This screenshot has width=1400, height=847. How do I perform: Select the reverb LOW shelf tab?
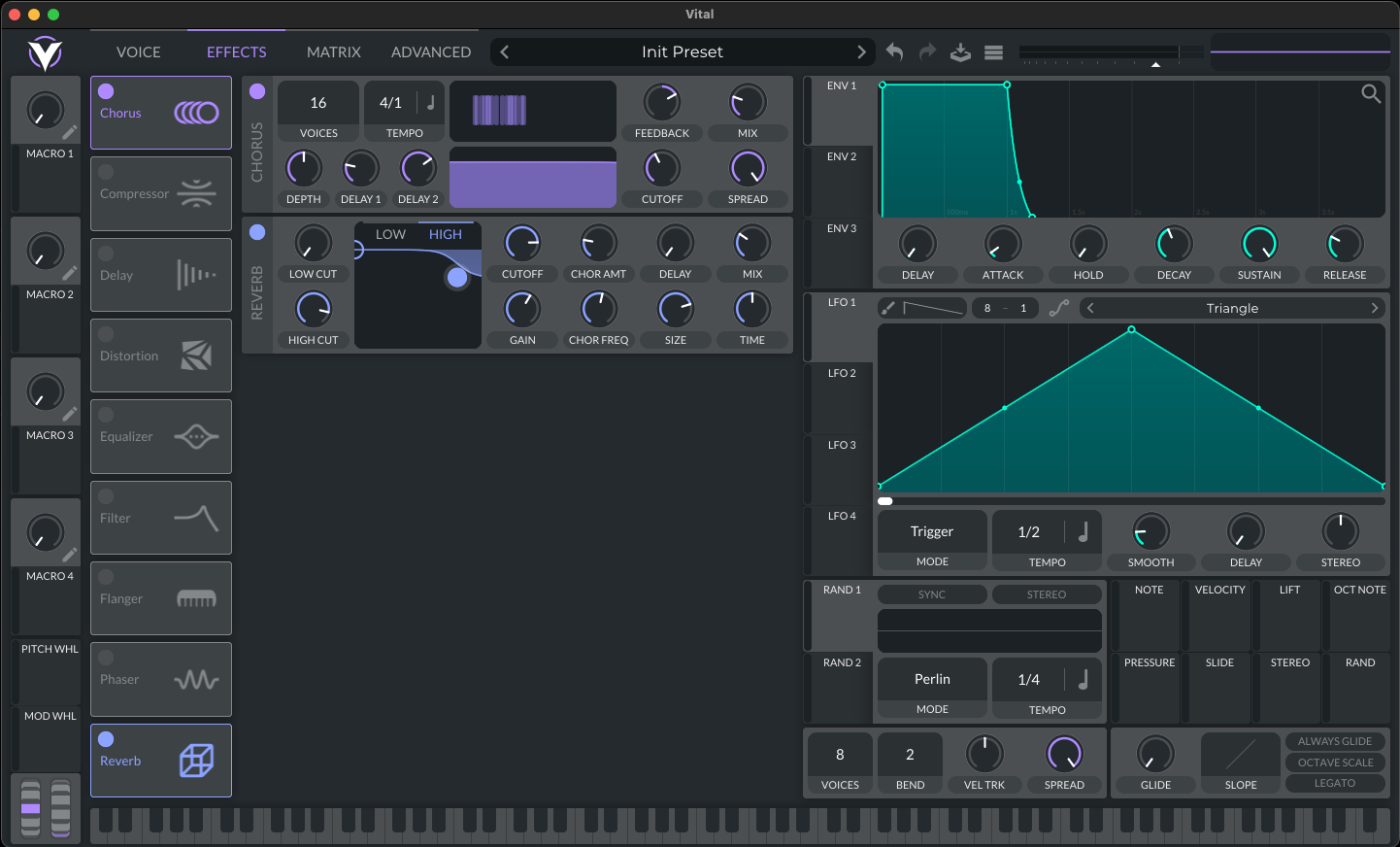[x=390, y=234]
